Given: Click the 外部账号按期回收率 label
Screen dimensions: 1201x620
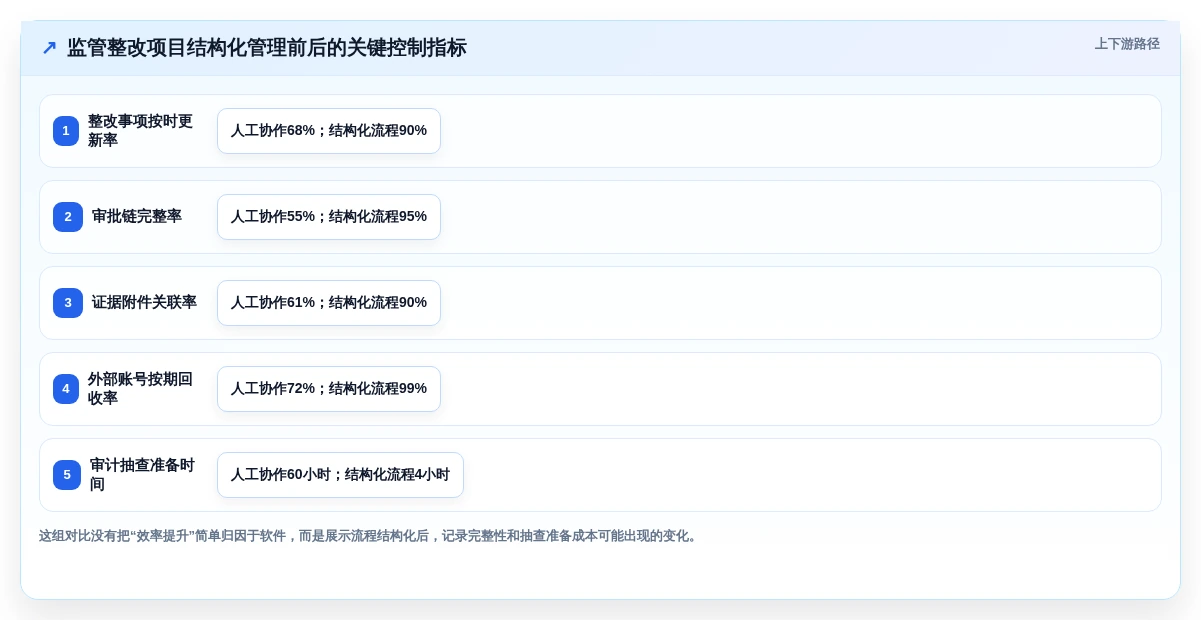Looking at the screenshot, I should click(x=140, y=389).
